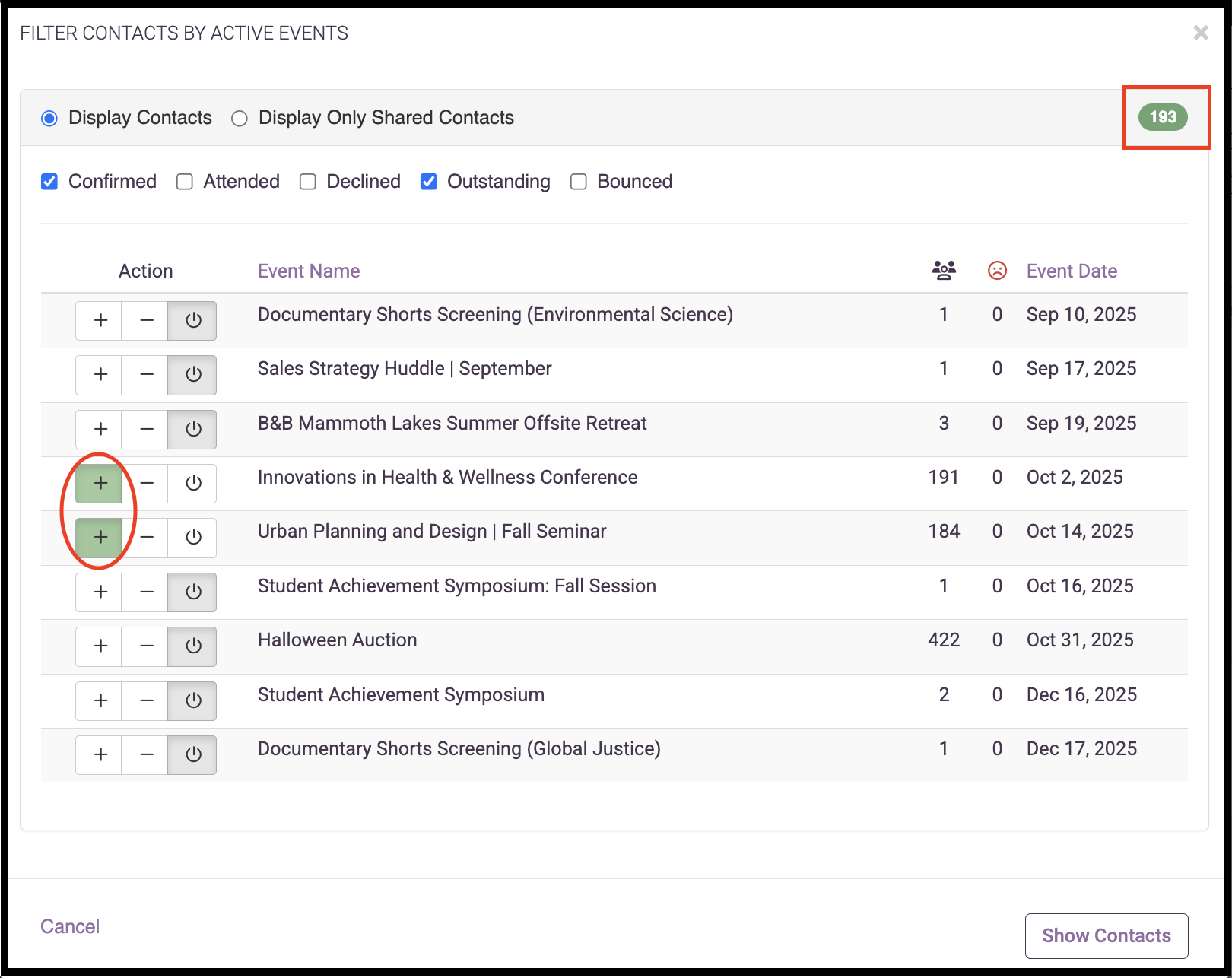The image size is (1232, 978).
Task: Exclude Documentary Shorts Screening (Global Justice) contacts
Action: pyautogui.click(x=146, y=754)
